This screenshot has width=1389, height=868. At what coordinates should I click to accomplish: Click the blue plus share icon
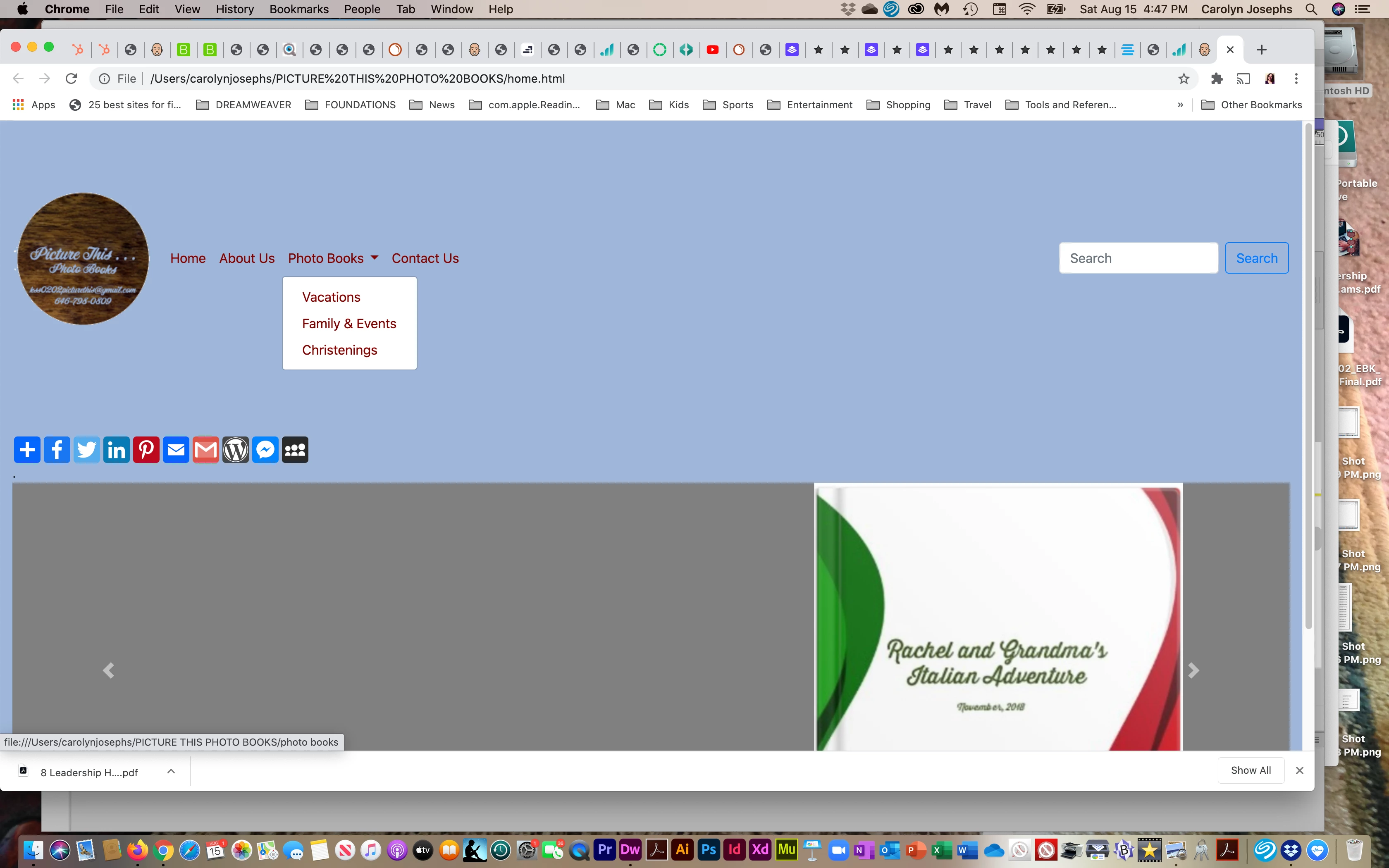(x=27, y=450)
